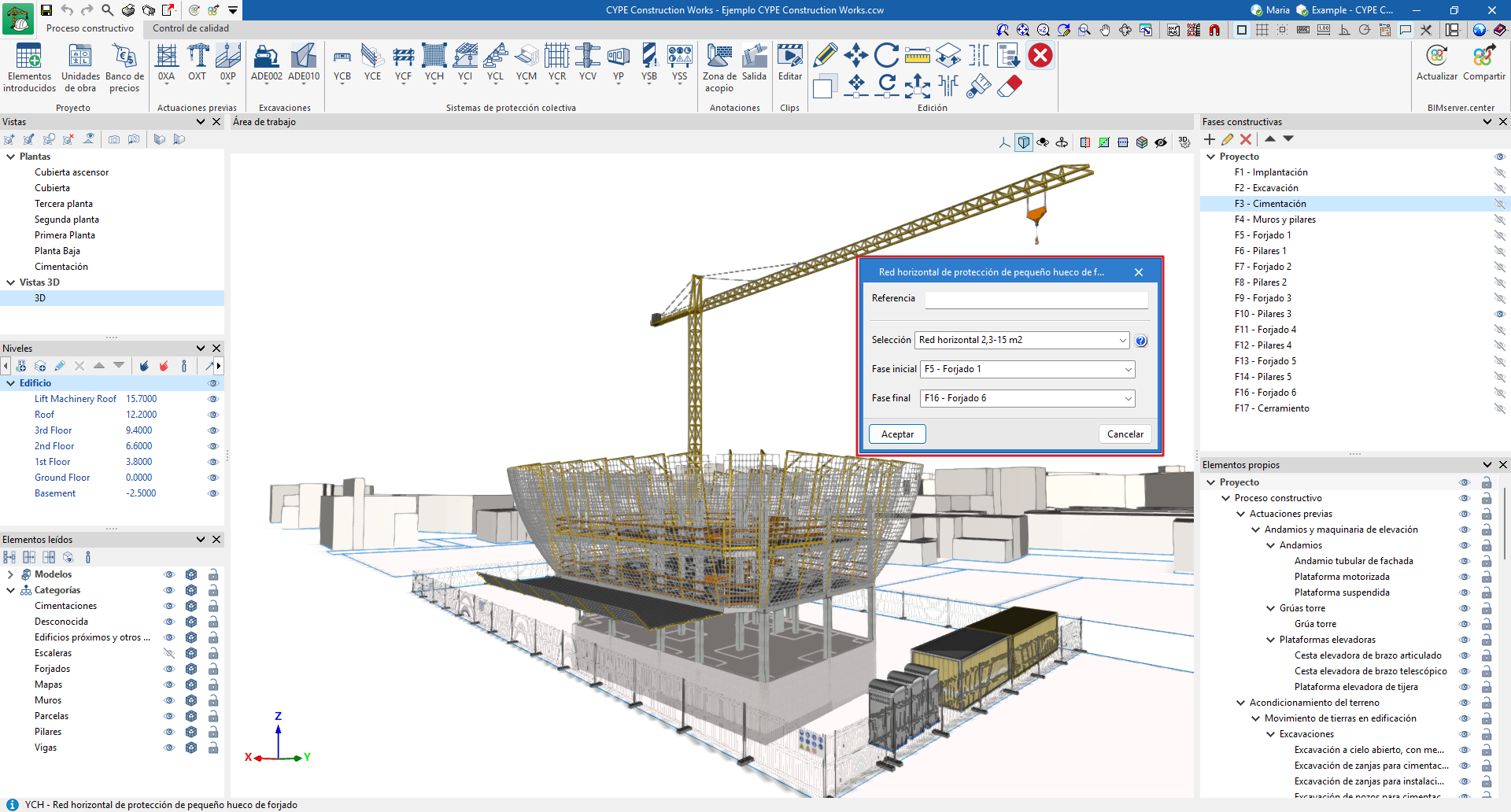Toggle visibility of Escaleras category
This screenshot has height=812, width=1511.
click(x=168, y=653)
